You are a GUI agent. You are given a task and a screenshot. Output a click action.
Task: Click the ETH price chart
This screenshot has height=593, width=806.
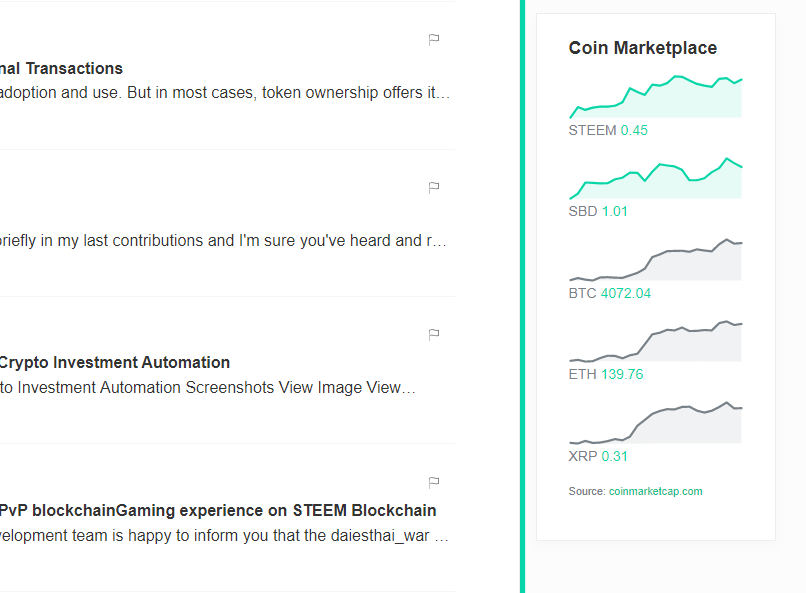coord(655,341)
